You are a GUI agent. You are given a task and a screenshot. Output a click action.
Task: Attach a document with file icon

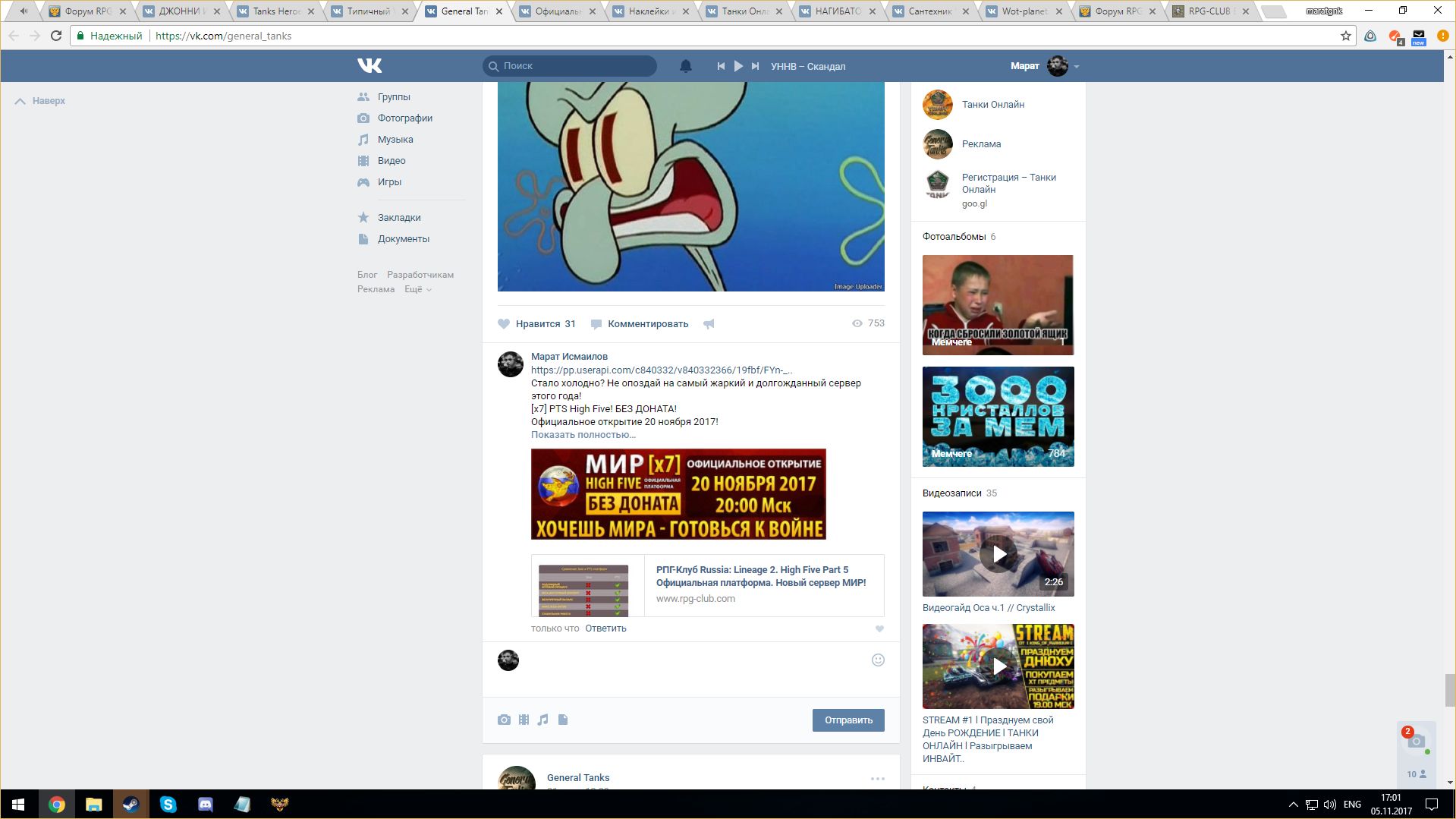point(563,720)
